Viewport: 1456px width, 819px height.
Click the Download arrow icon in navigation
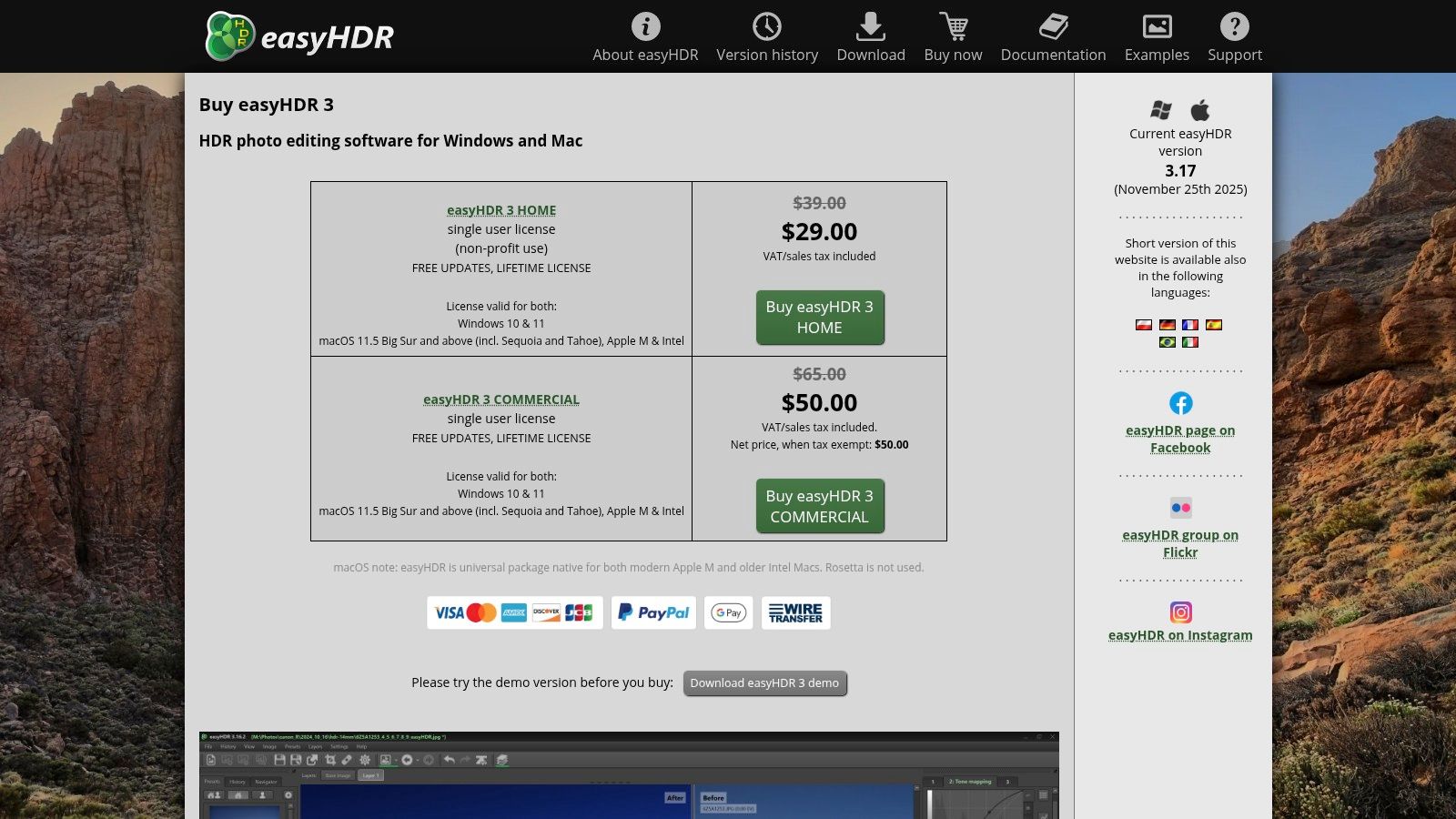[870, 25]
